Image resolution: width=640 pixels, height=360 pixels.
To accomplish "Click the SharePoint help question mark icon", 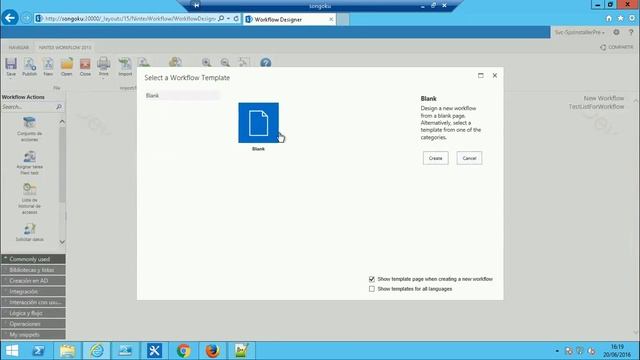I will point(631,32).
